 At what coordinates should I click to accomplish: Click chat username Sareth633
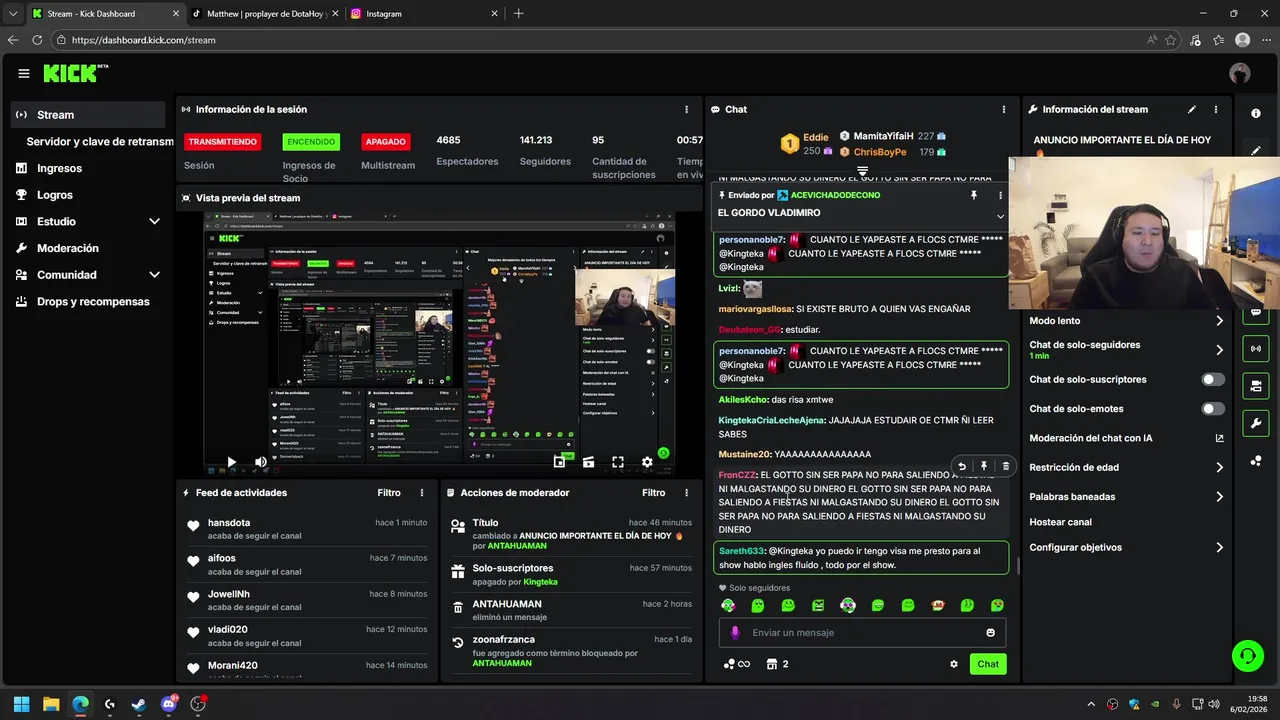[x=741, y=551]
